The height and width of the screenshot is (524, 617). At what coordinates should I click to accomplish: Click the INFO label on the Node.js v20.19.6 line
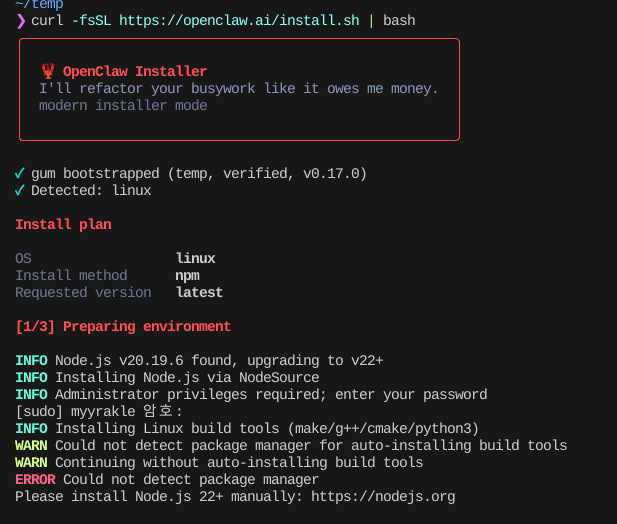coord(31,360)
